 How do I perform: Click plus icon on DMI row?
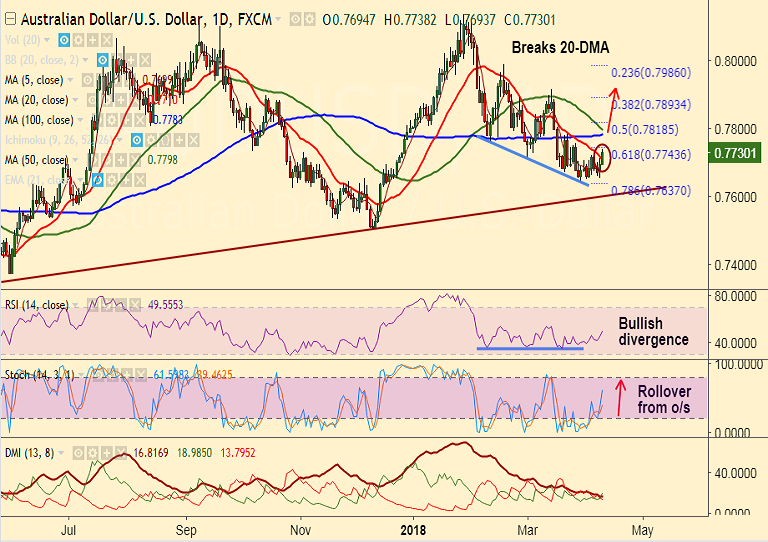tap(107, 453)
